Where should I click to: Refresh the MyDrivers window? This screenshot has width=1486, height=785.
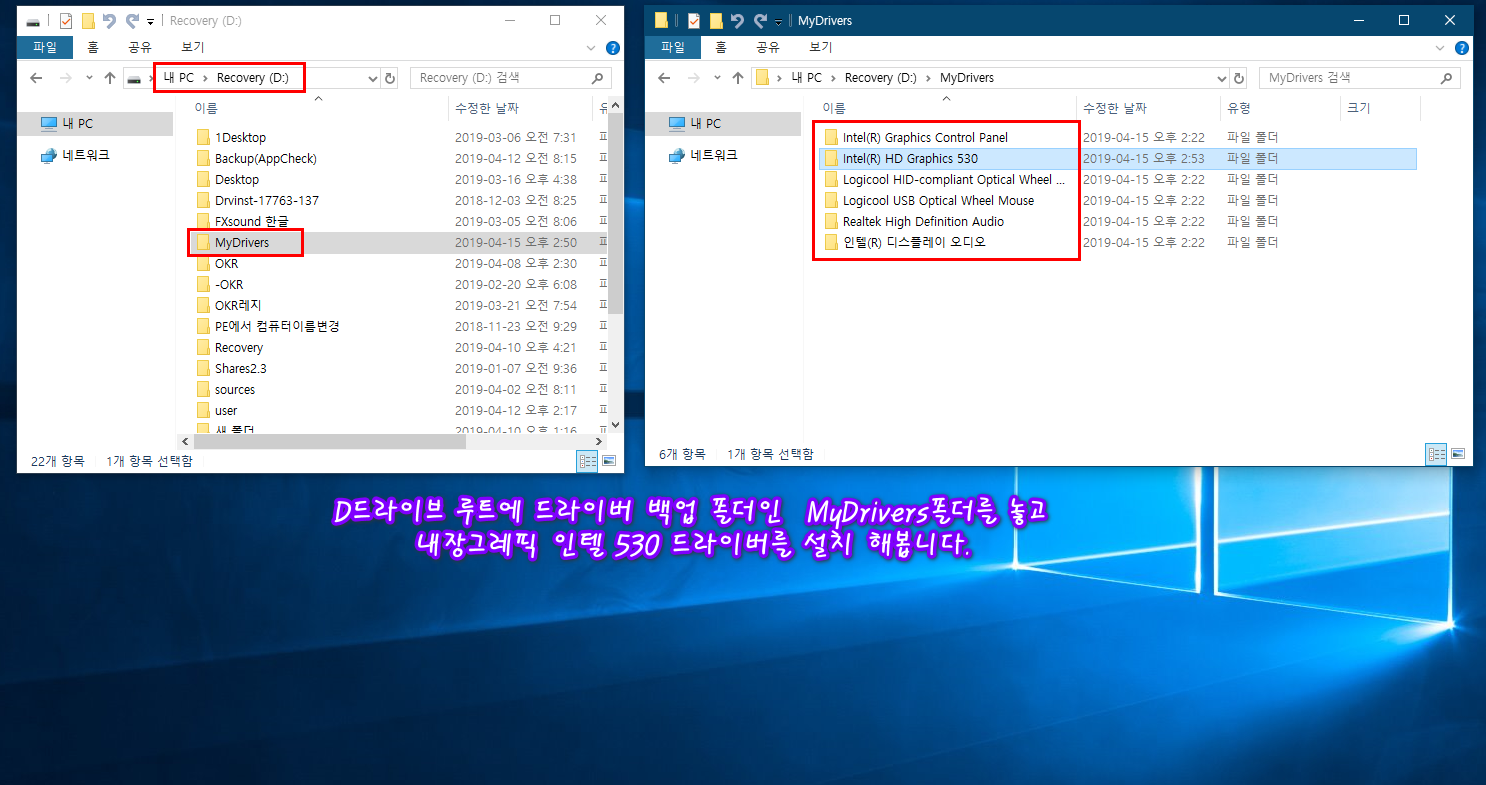tap(1239, 78)
